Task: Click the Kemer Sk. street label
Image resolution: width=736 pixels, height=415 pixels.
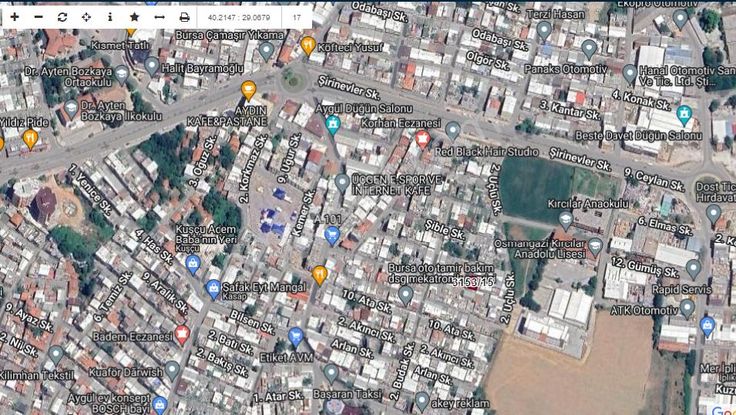Action: click(x=303, y=213)
